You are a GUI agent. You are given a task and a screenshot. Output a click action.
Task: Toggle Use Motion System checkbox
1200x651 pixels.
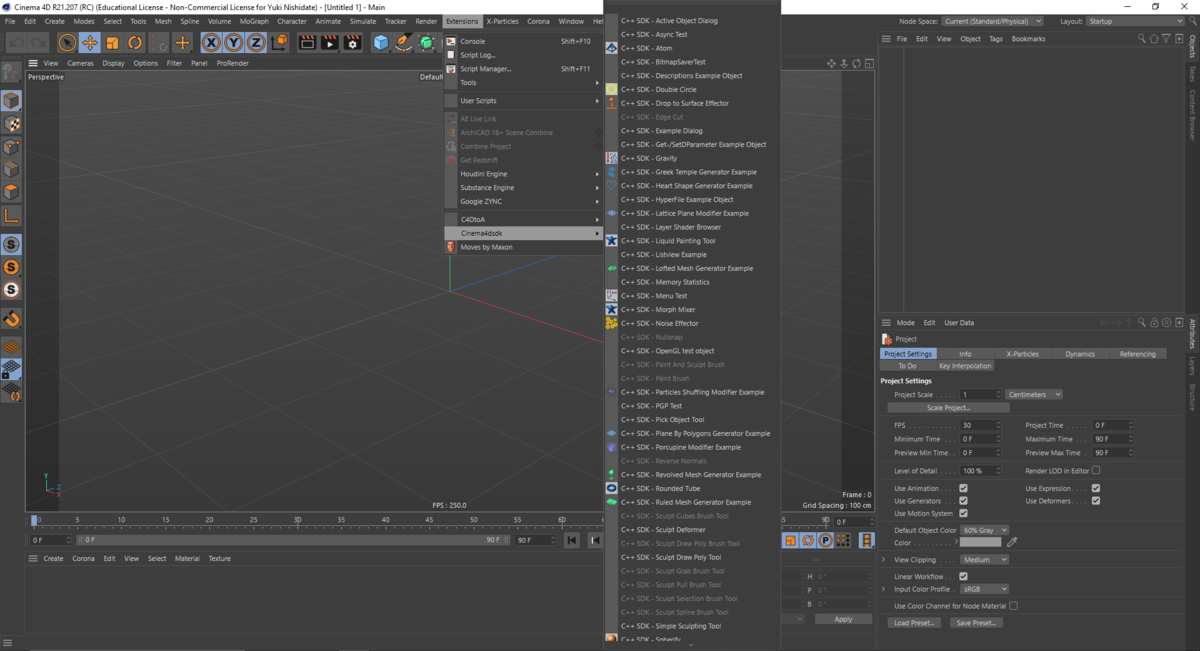coord(963,513)
